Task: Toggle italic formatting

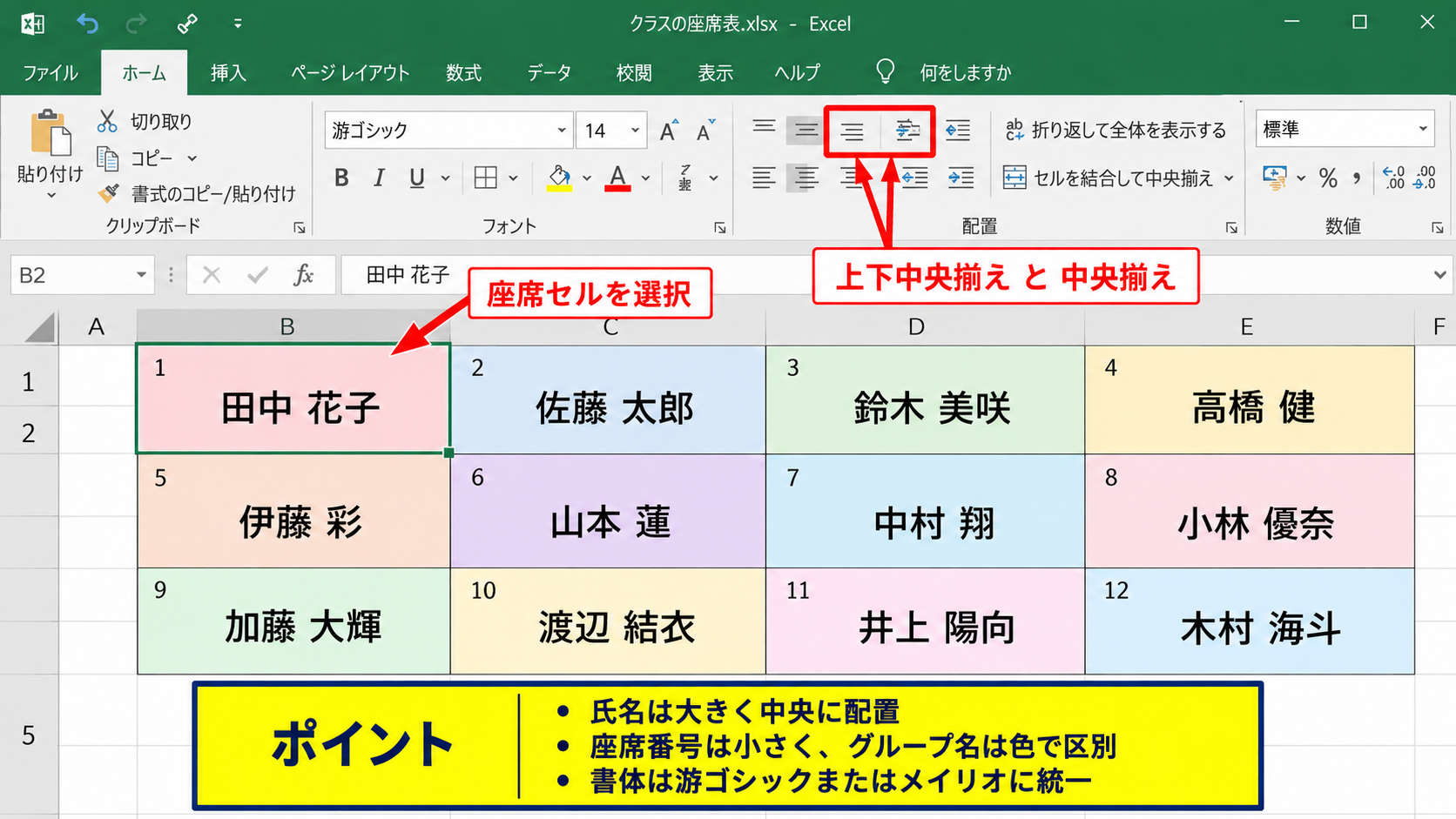Action: pos(379,178)
